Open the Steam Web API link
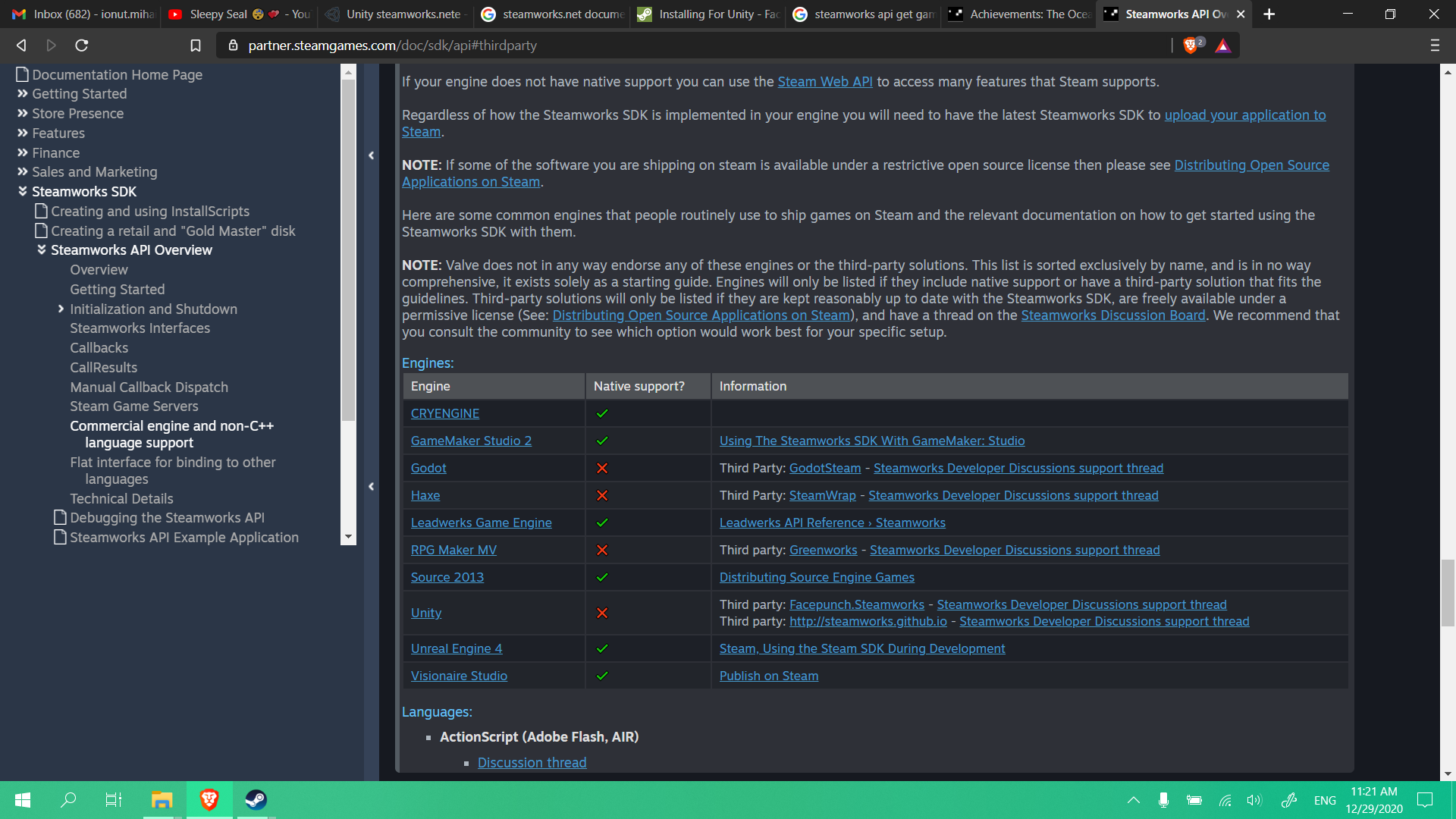This screenshot has height=819, width=1456. [x=824, y=81]
